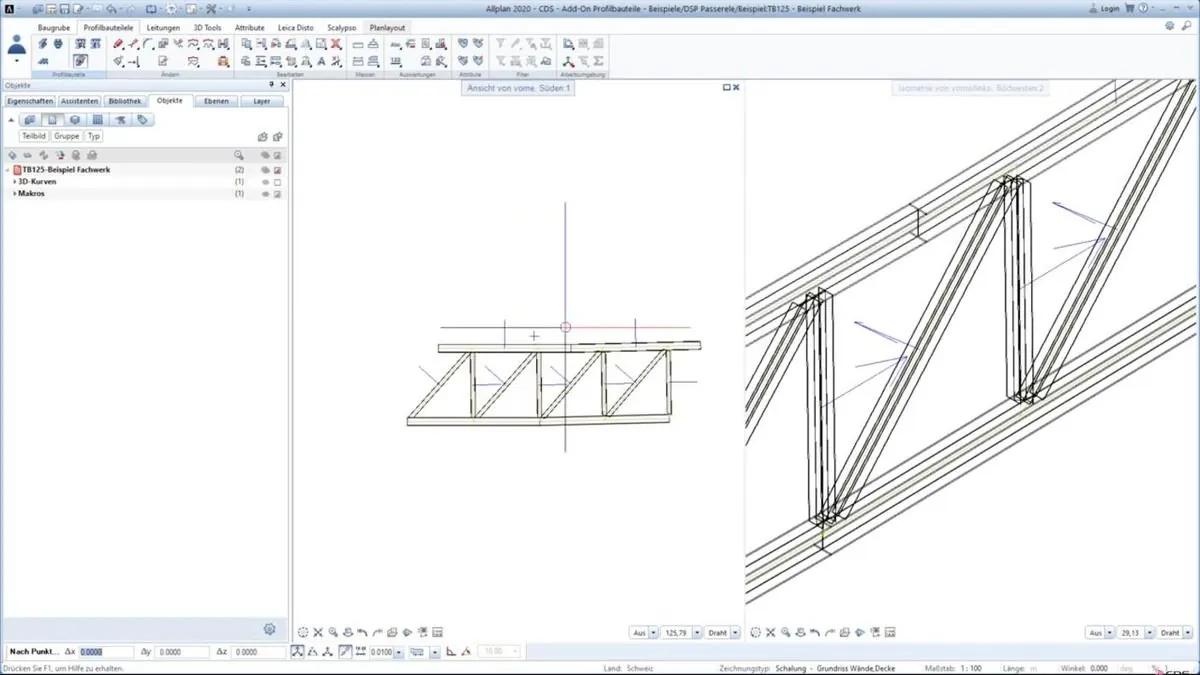Click the Δy coordinate input field

point(182,652)
